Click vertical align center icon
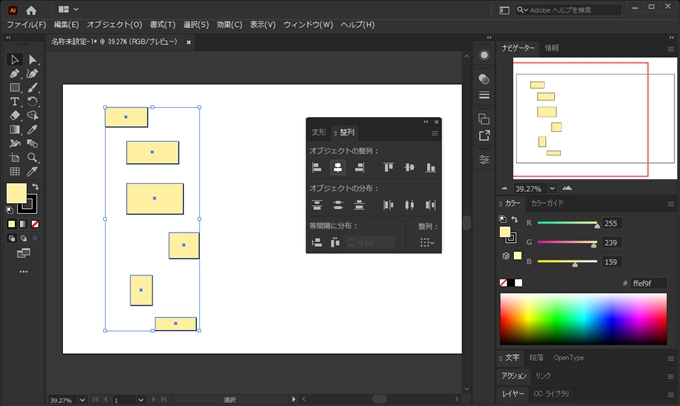680x406 pixels. point(409,167)
